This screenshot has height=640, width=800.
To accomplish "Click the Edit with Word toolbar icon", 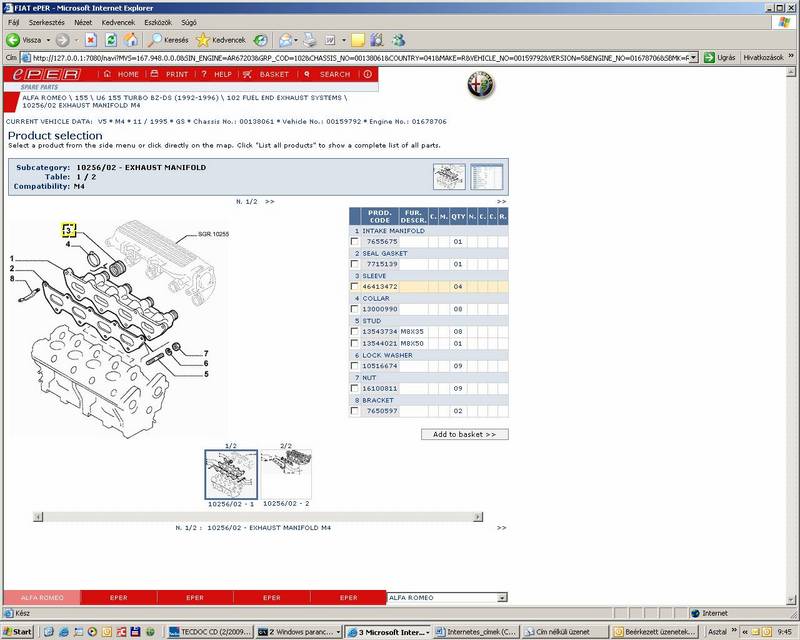I will 330,40.
